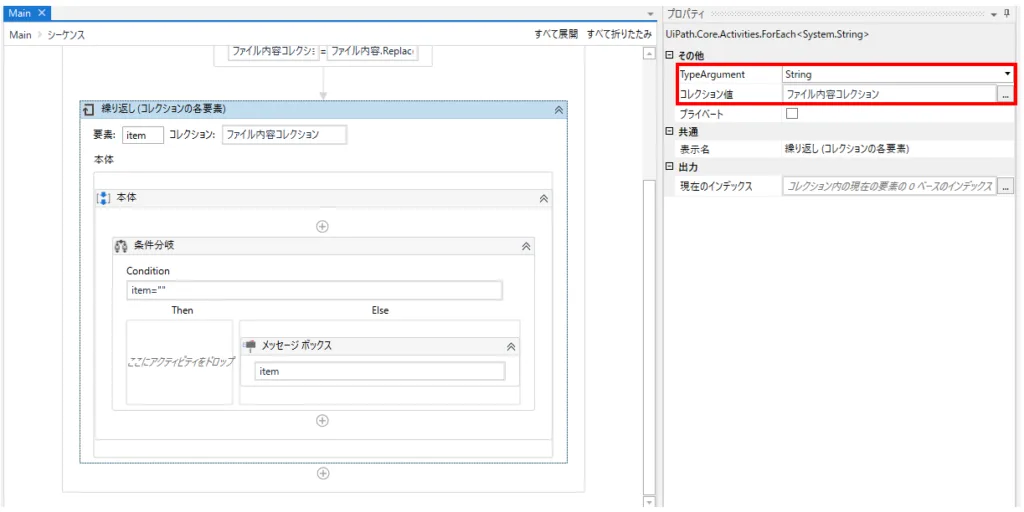Click すべて折りたたみ to collapse all

pos(619,35)
